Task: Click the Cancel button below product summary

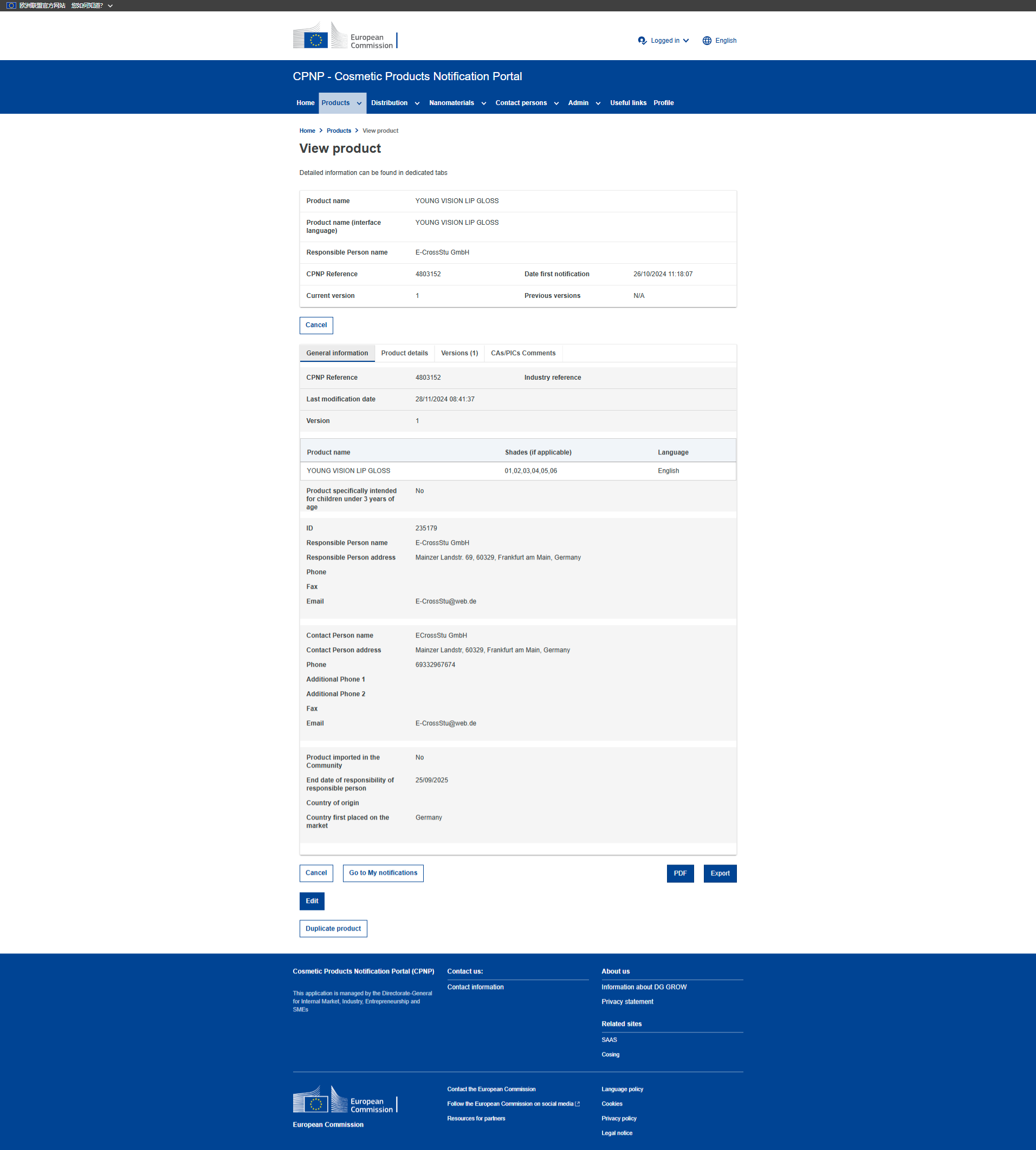Action: pyautogui.click(x=316, y=326)
